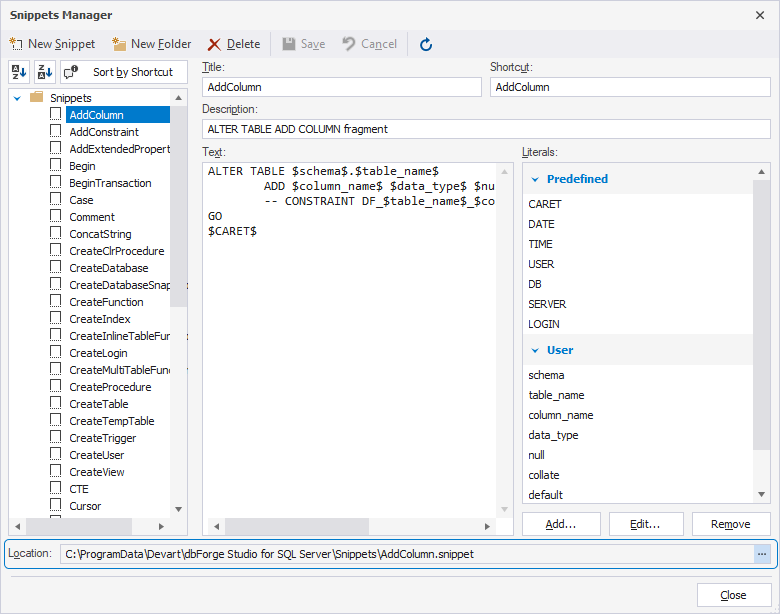
Task: Click inside the Title input field
Action: [x=342, y=87]
